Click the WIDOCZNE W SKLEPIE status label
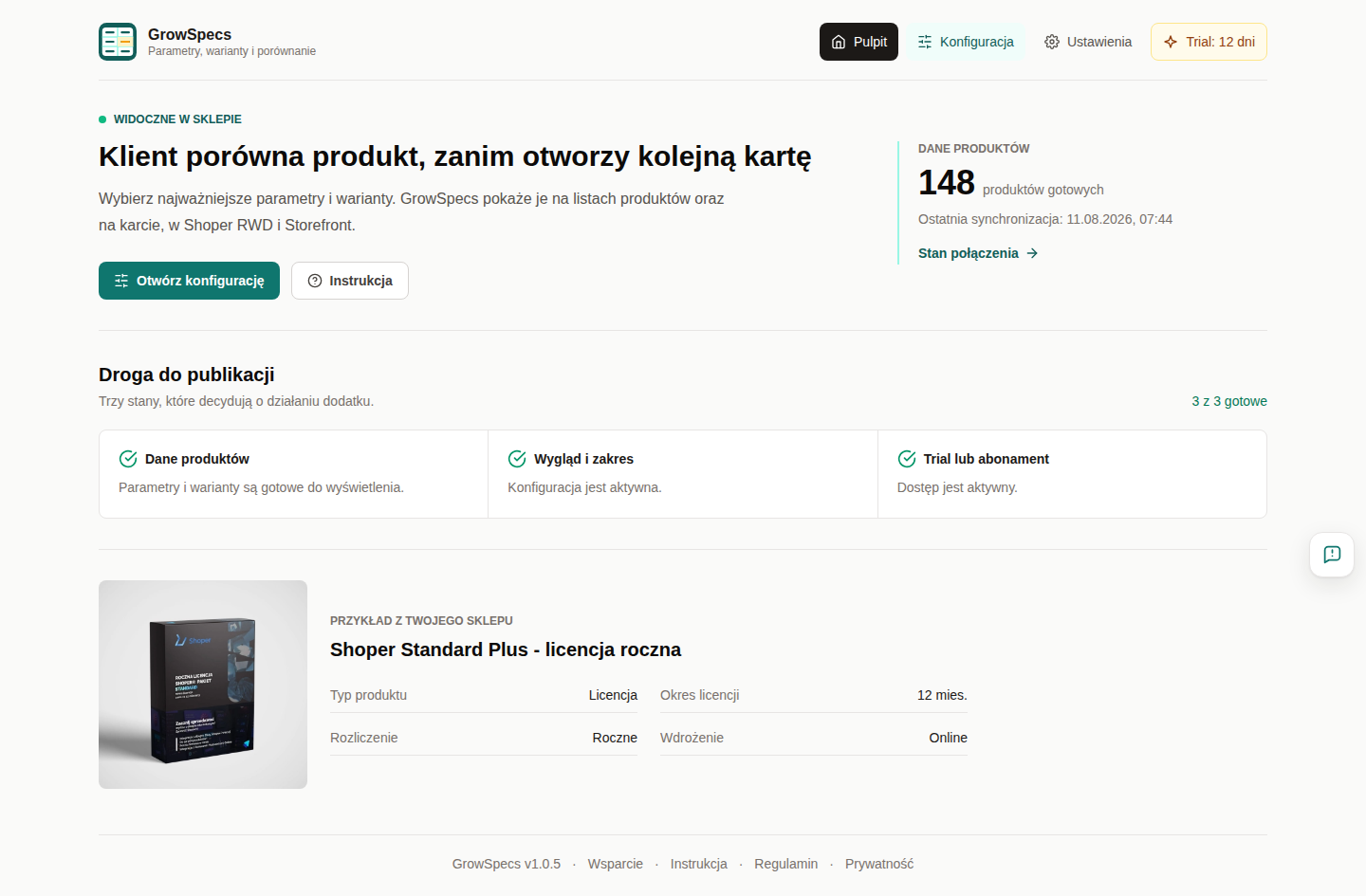This screenshot has width=1366, height=896. (177, 119)
